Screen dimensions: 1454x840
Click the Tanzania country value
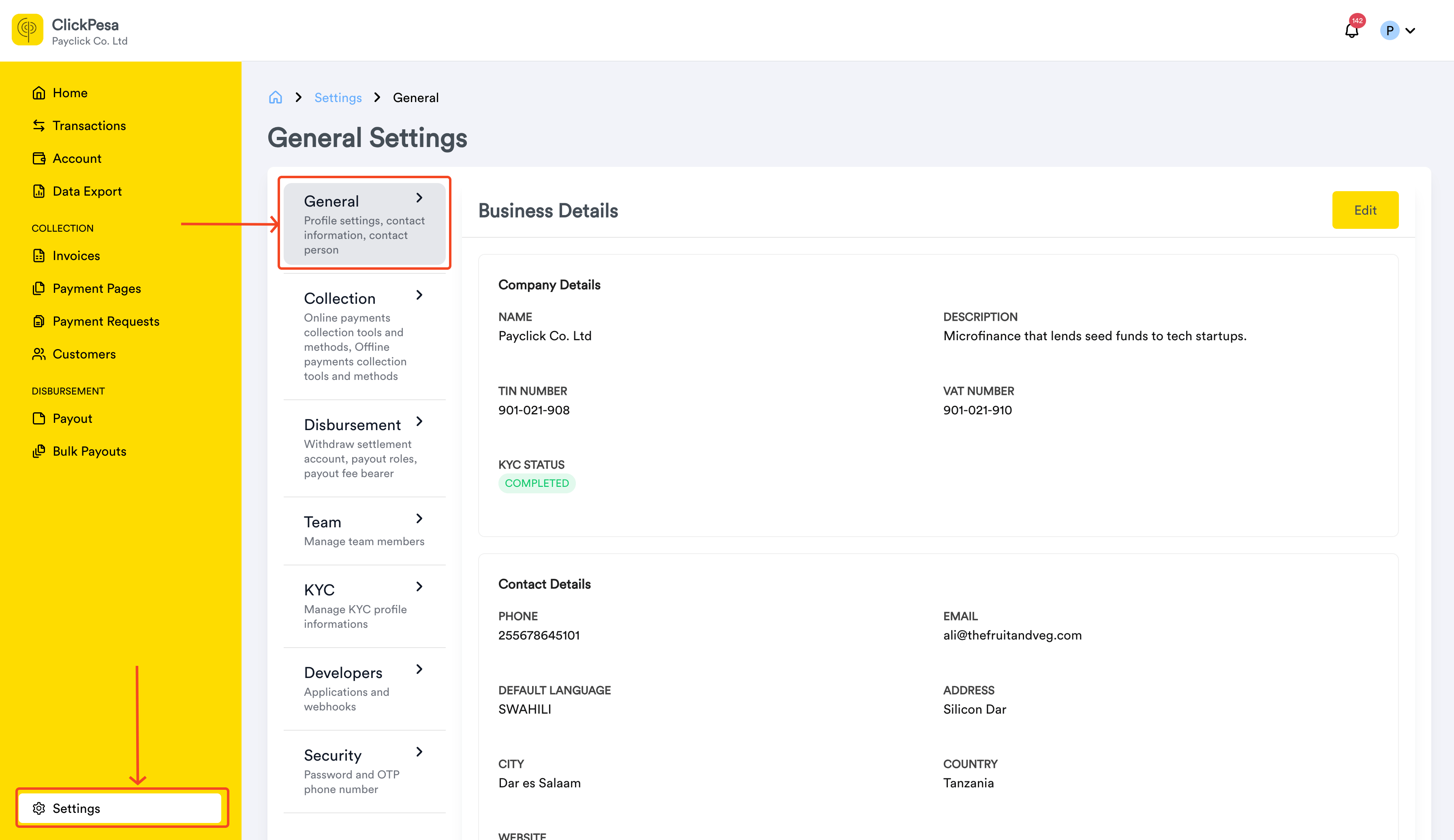[968, 783]
